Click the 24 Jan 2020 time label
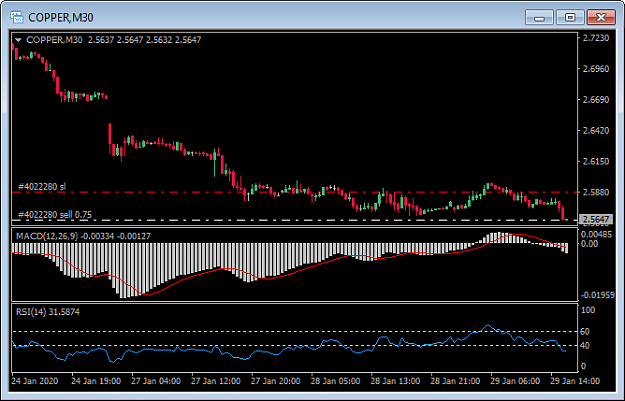625x401 pixels. [x=35, y=381]
